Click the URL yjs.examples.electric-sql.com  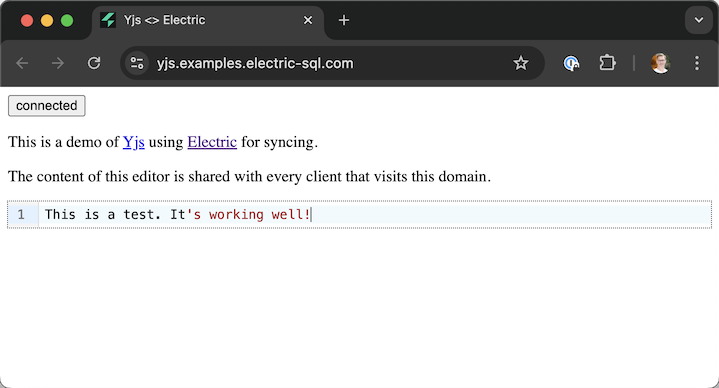(255, 63)
